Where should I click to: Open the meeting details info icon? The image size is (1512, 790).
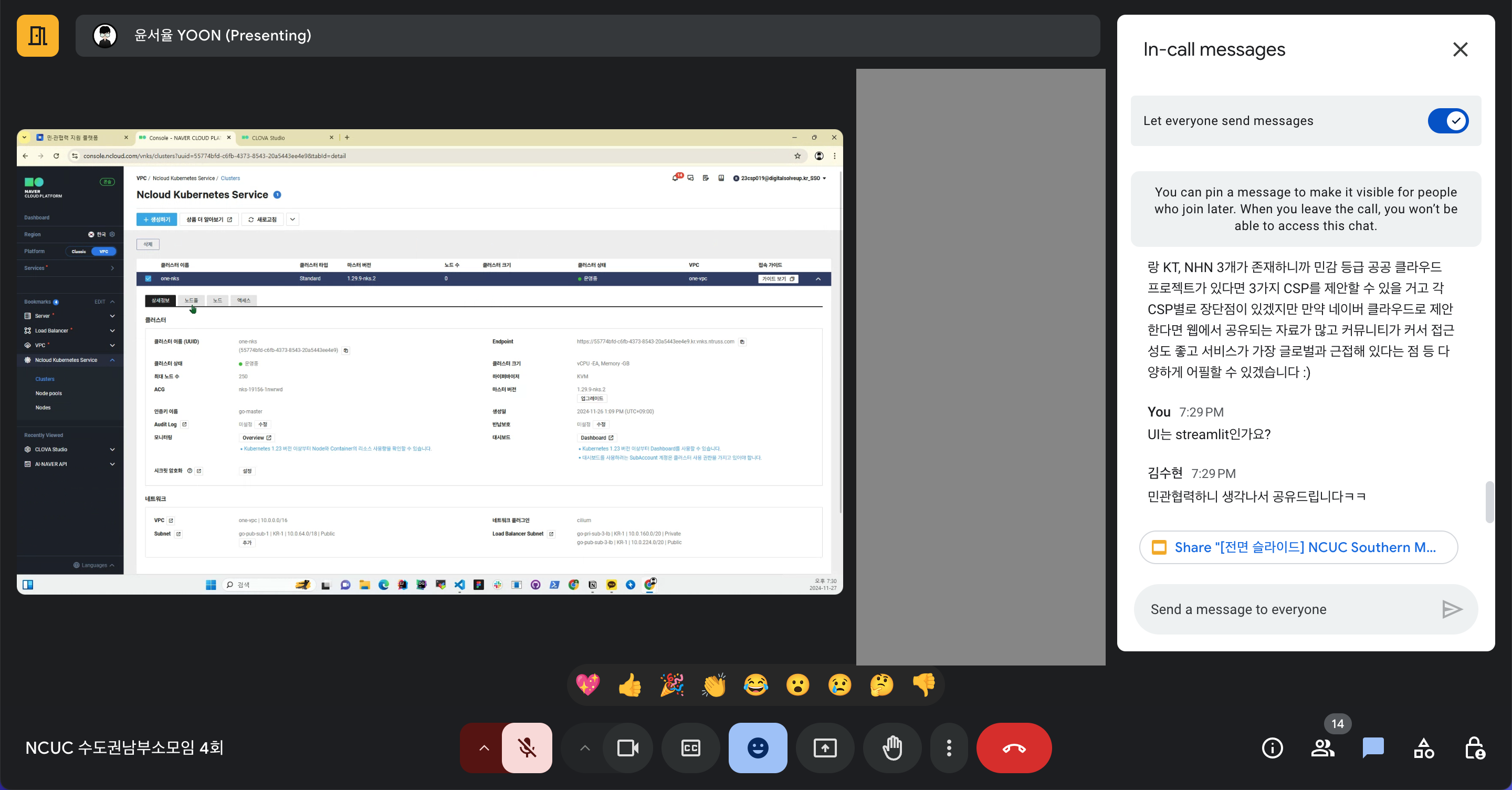click(1272, 747)
